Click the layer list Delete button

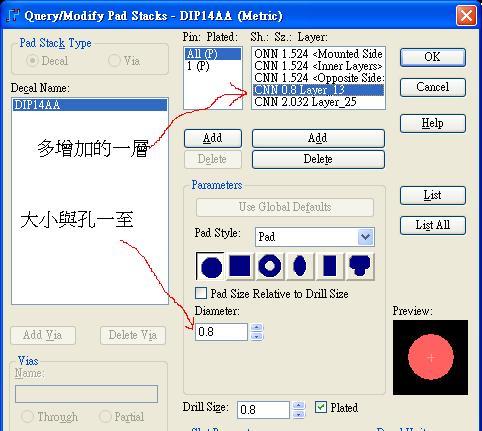318,159
